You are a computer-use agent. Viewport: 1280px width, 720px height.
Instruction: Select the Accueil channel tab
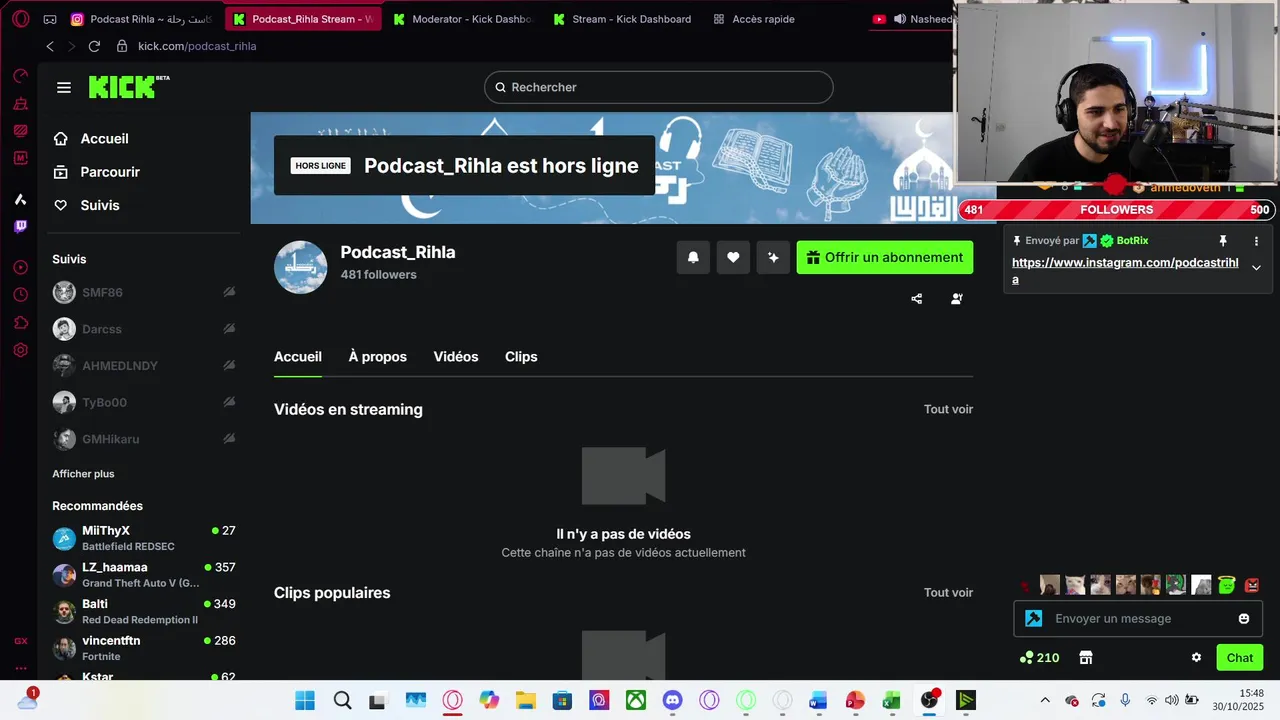point(298,357)
